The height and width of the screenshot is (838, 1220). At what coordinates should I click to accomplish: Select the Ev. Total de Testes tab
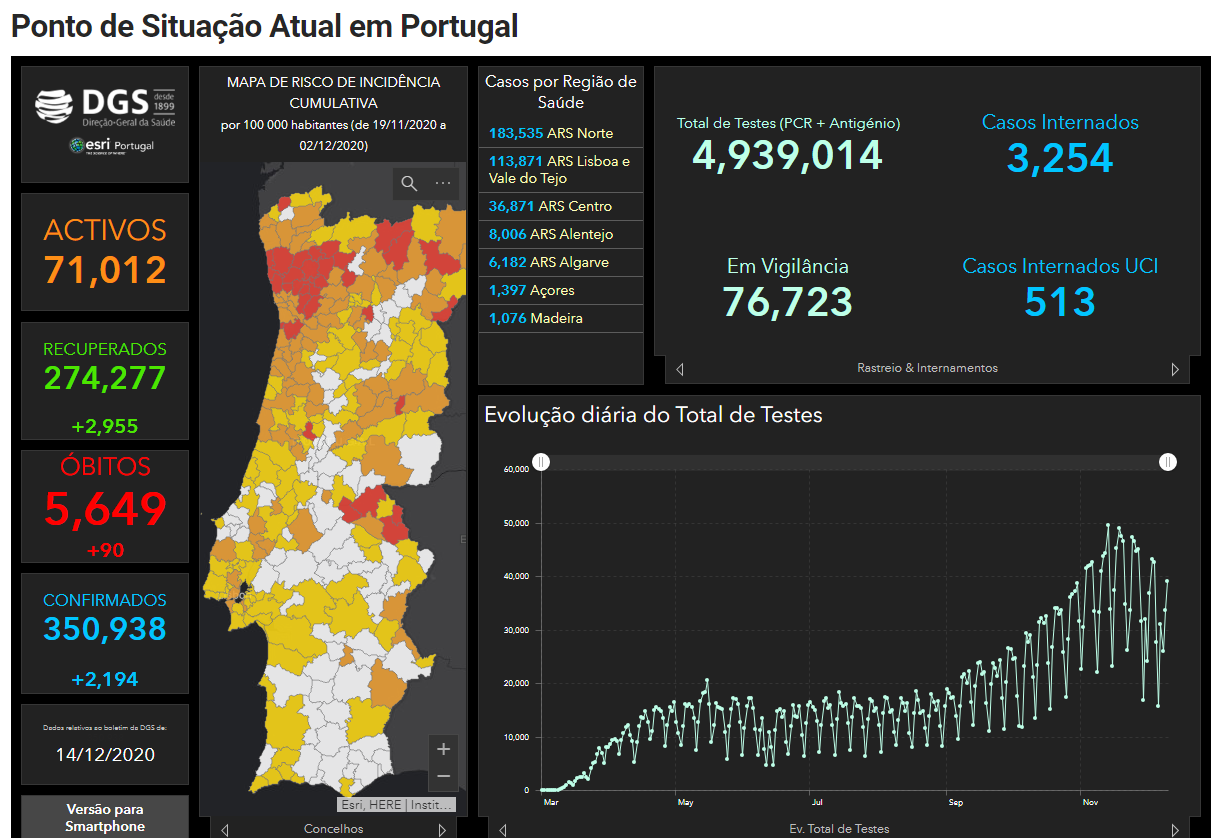(x=839, y=829)
